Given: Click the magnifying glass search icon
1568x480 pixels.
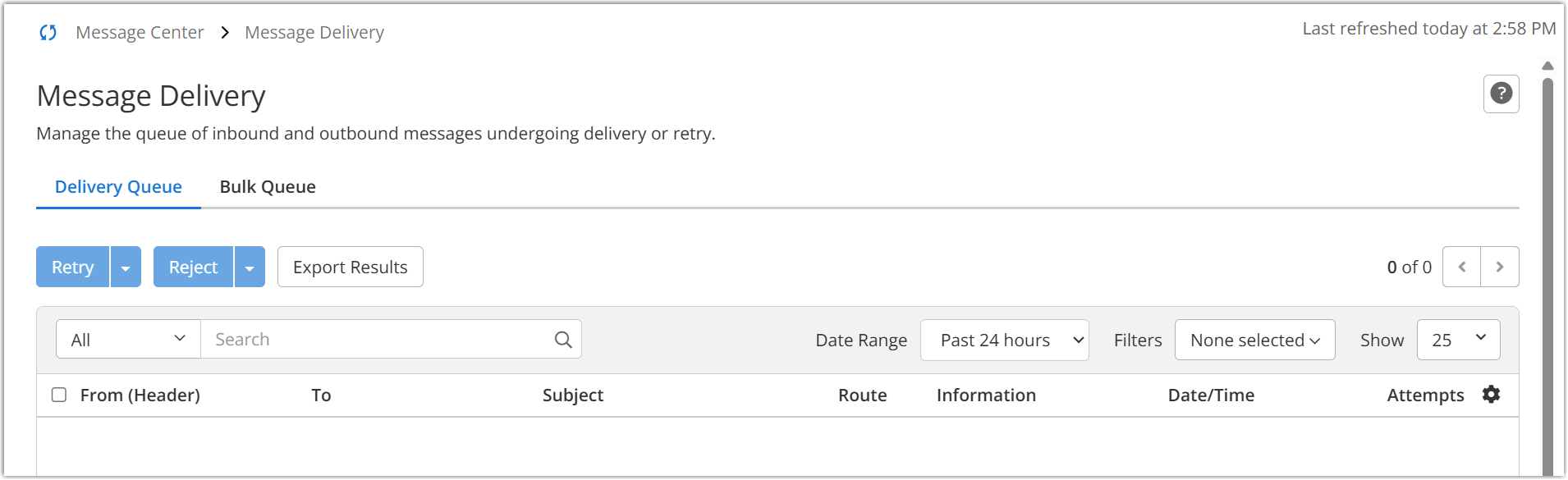Looking at the screenshot, I should click(x=562, y=338).
